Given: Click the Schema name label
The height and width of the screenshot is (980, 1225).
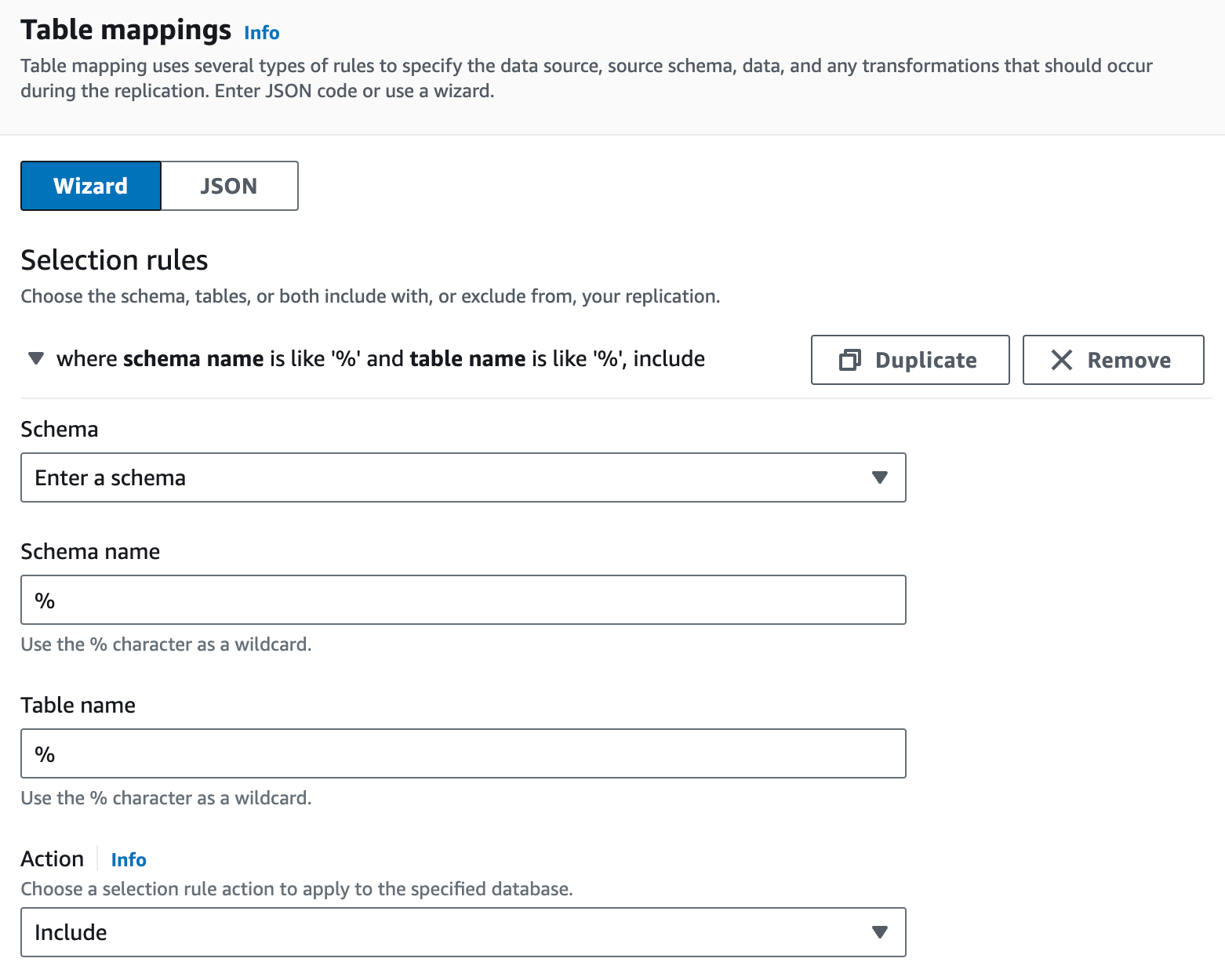Looking at the screenshot, I should (x=90, y=552).
